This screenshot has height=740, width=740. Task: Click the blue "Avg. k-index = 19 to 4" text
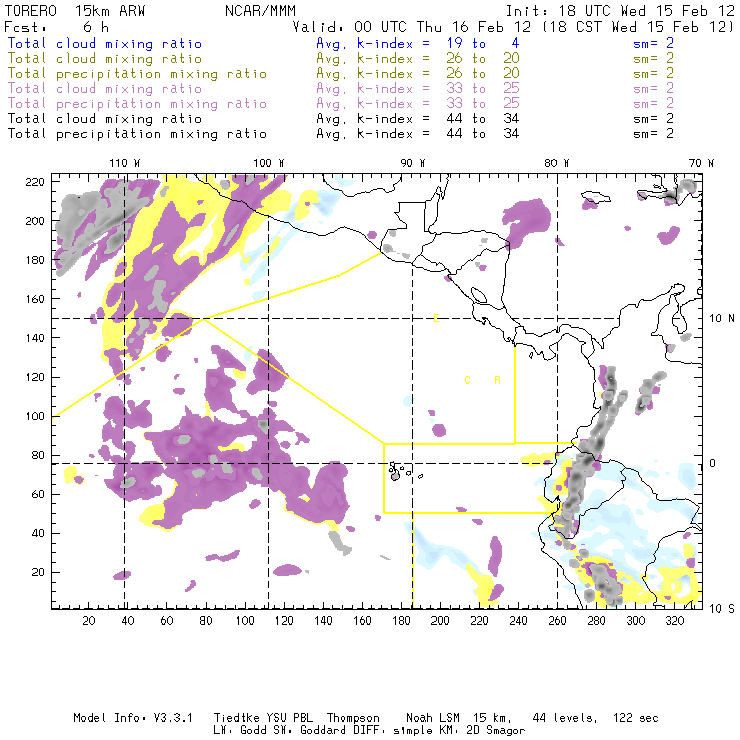click(418, 43)
